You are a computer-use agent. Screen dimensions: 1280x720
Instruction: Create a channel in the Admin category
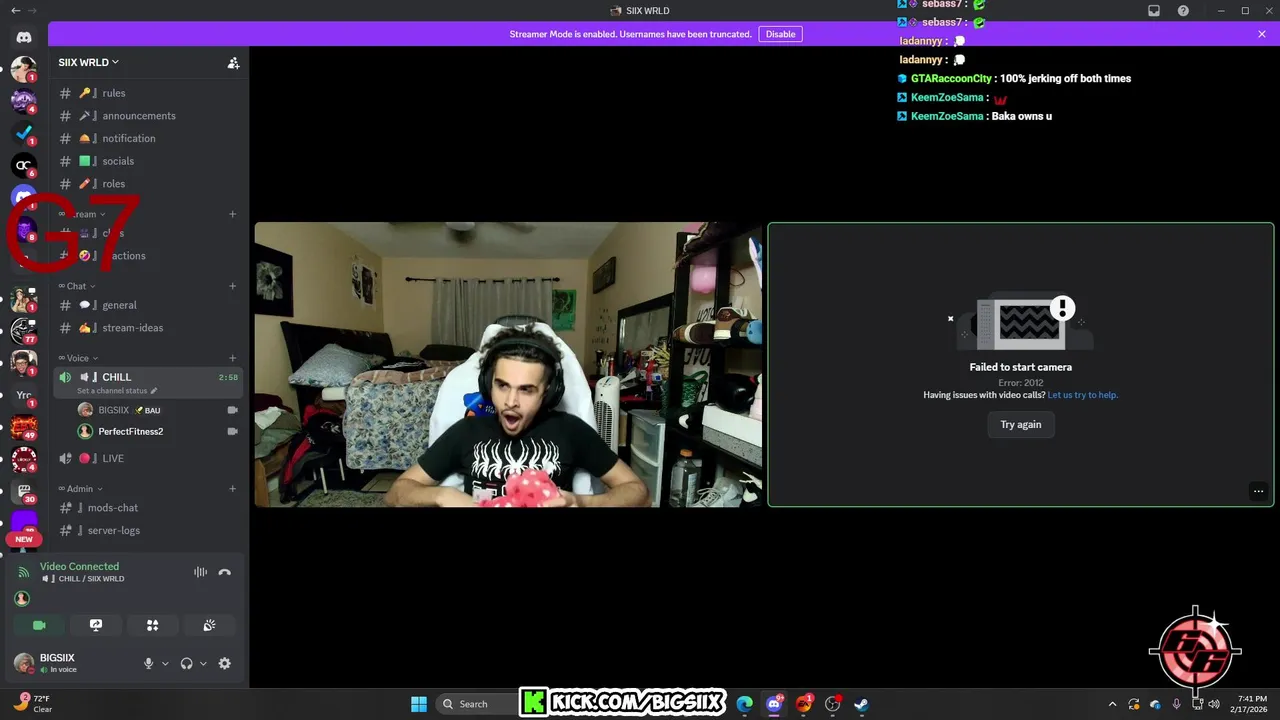click(233, 489)
